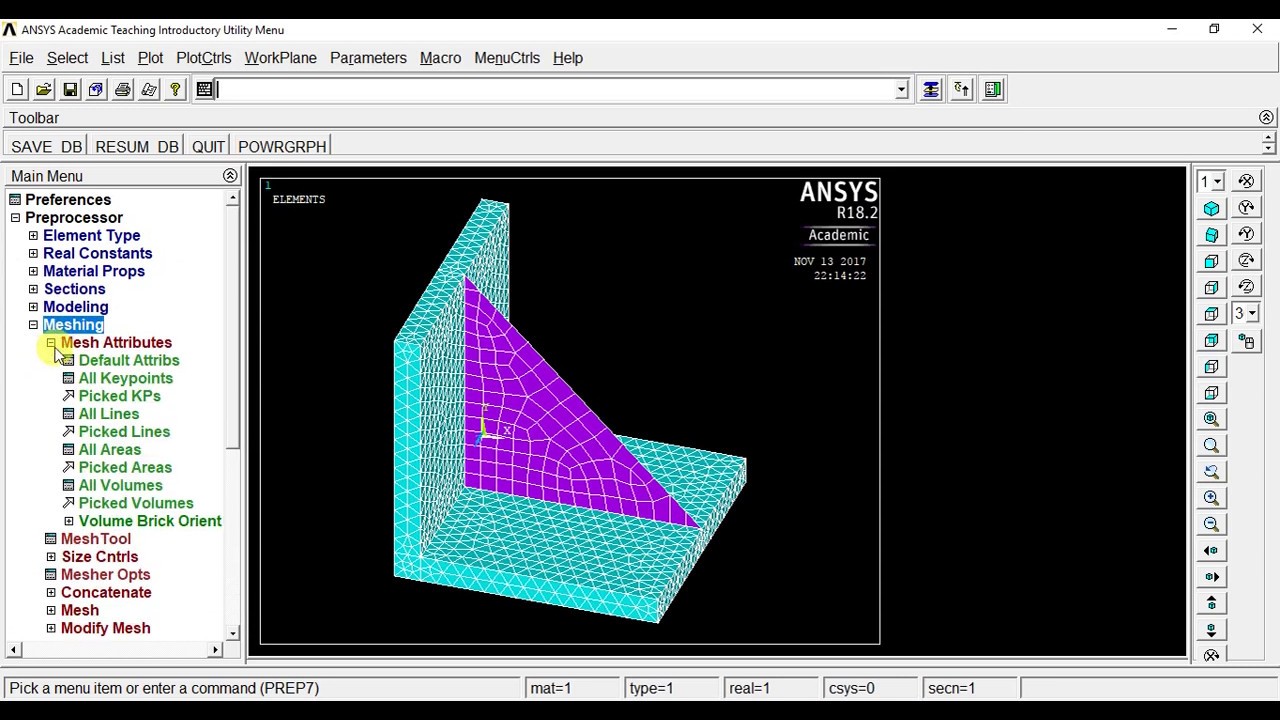
Task: Select Picked Areas under Mesh Attributes
Action: click(x=125, y=468)
